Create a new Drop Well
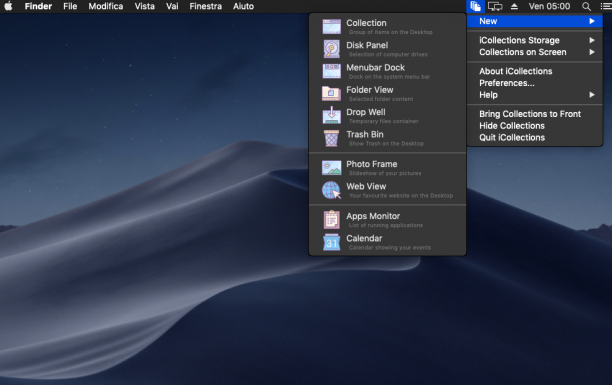The height and width of the screenshot is (385, 612). click(387, 116)
